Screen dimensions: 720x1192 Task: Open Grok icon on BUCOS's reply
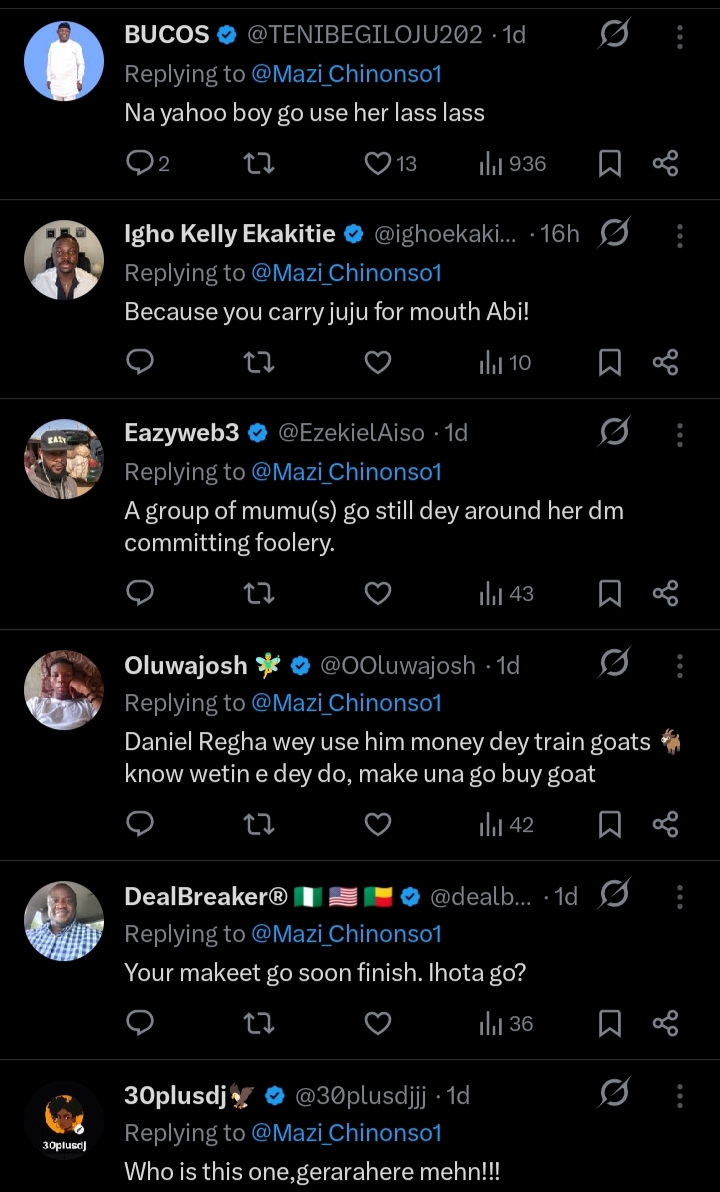point(614,36)
